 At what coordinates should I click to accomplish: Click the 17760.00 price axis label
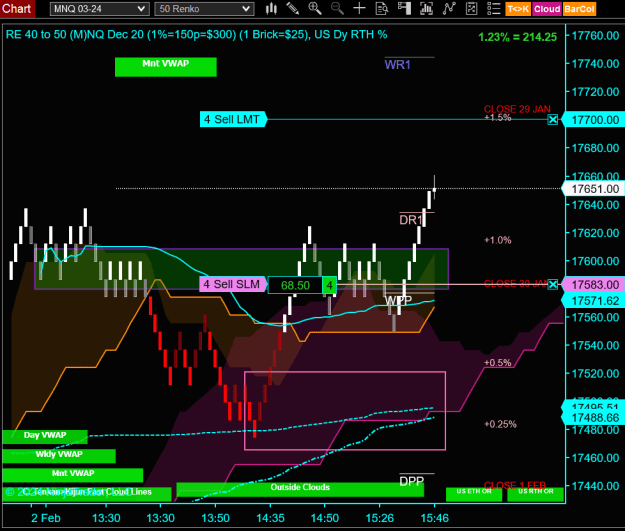pyautogui.click(x=595, y=35)
